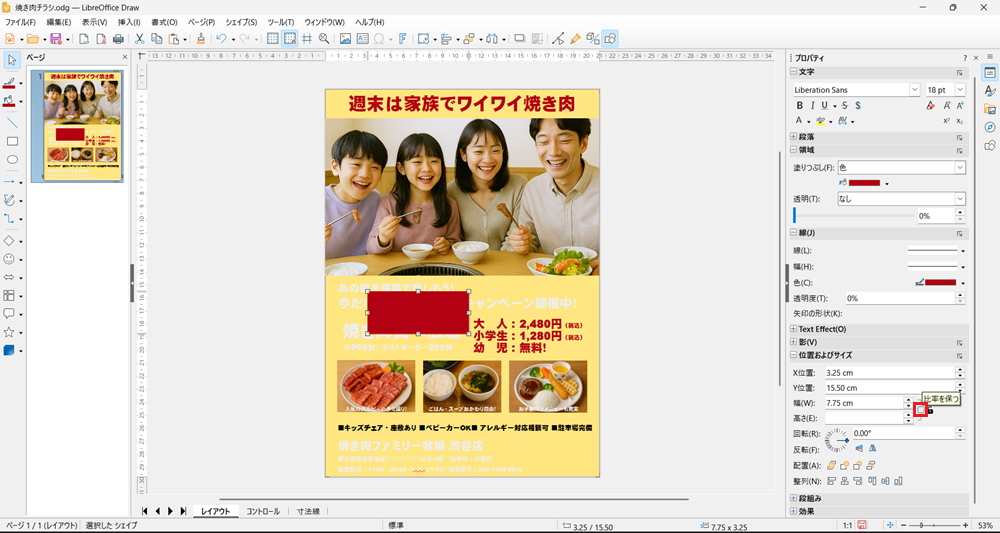The width and height of the screenshot is (1000, 533).
Task: Toggle the Shadow icon in toolbar
Action: pyautogui.click(x=520, y=38)
